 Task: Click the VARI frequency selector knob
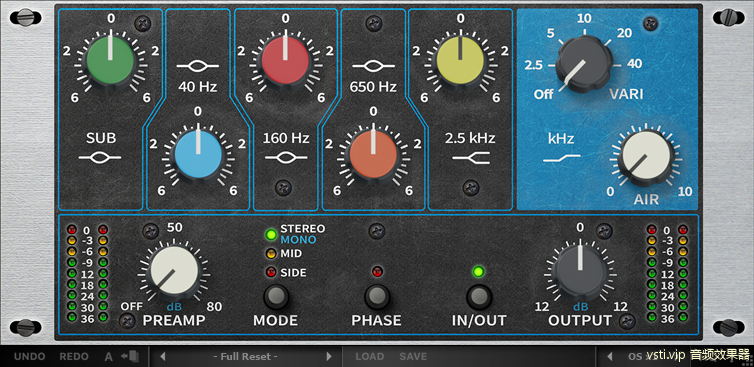(x=584, y=64)
